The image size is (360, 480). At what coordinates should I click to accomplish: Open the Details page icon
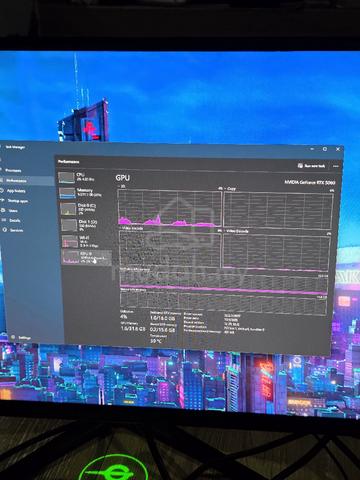tap(4, 220)
